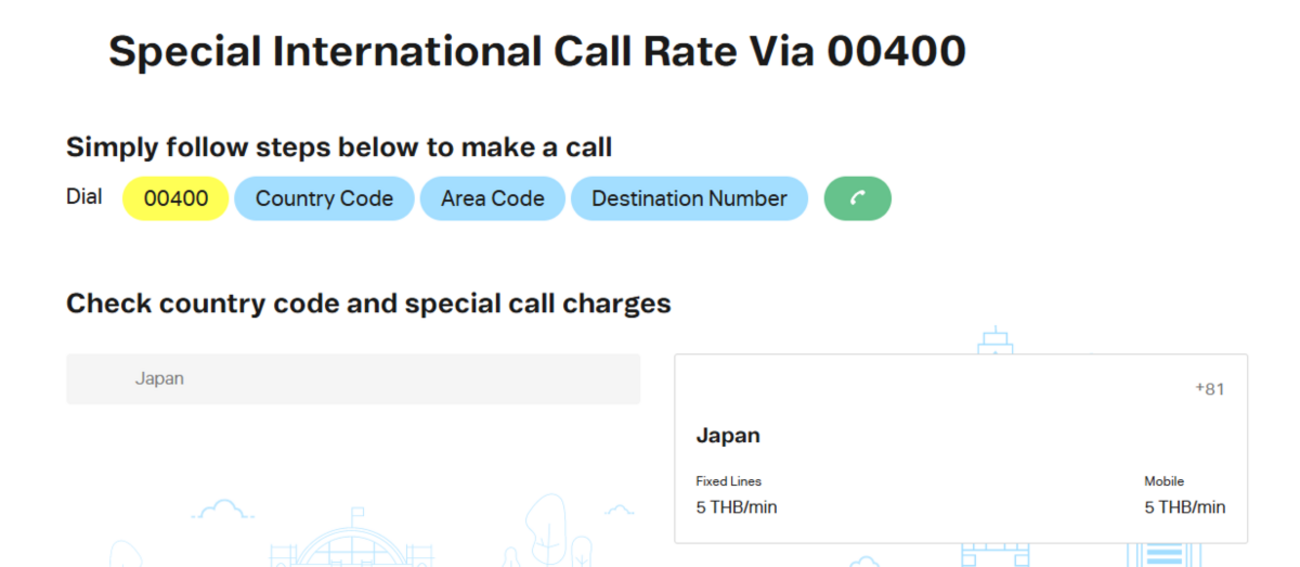Click the Dial label before 00400
The height and width of the screenshot is (567, 1300).
click(x=84, y=197)
